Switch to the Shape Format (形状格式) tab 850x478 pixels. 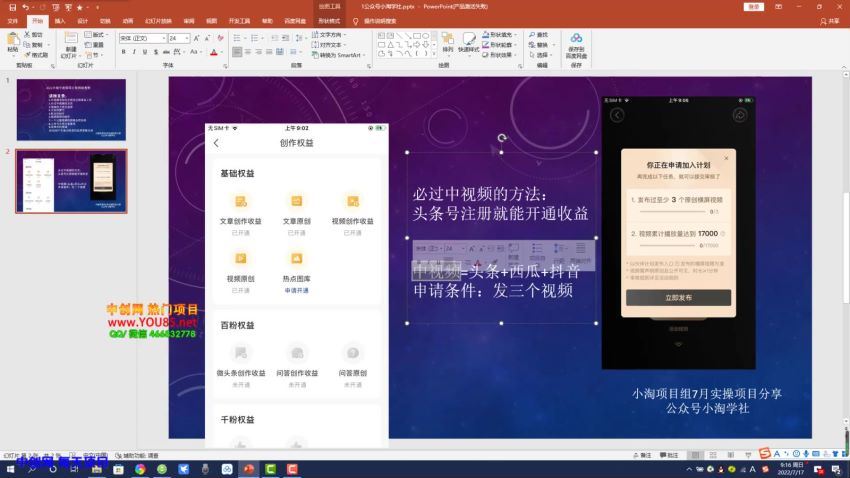pyautogui.click(x=329, y=21)
